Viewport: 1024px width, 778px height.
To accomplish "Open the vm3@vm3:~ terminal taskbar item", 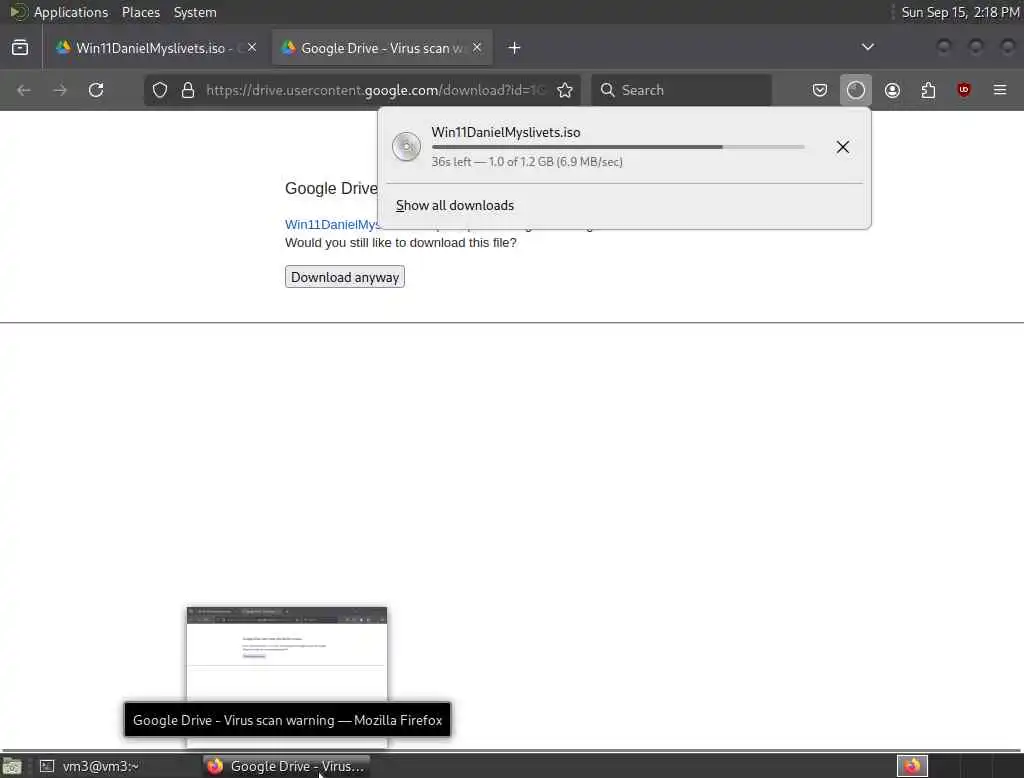I will tap(101, 766).
